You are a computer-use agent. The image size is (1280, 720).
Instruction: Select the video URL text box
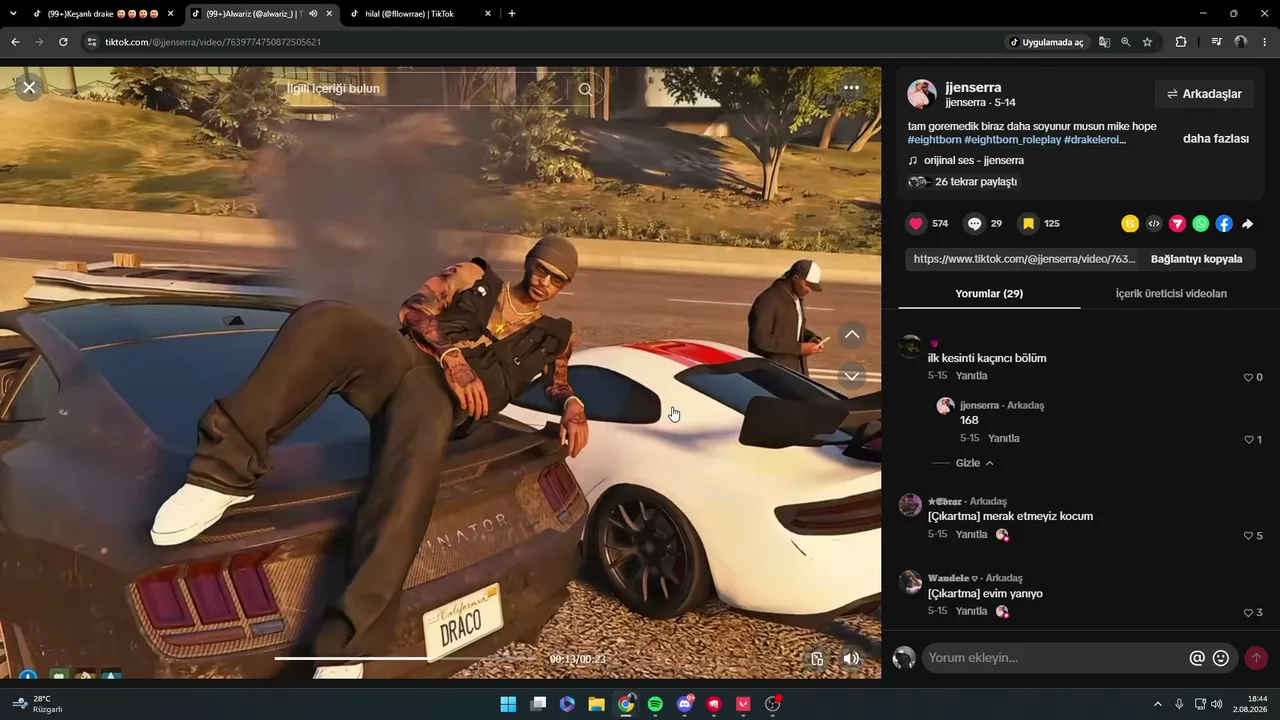click(x=1024, y=259)
